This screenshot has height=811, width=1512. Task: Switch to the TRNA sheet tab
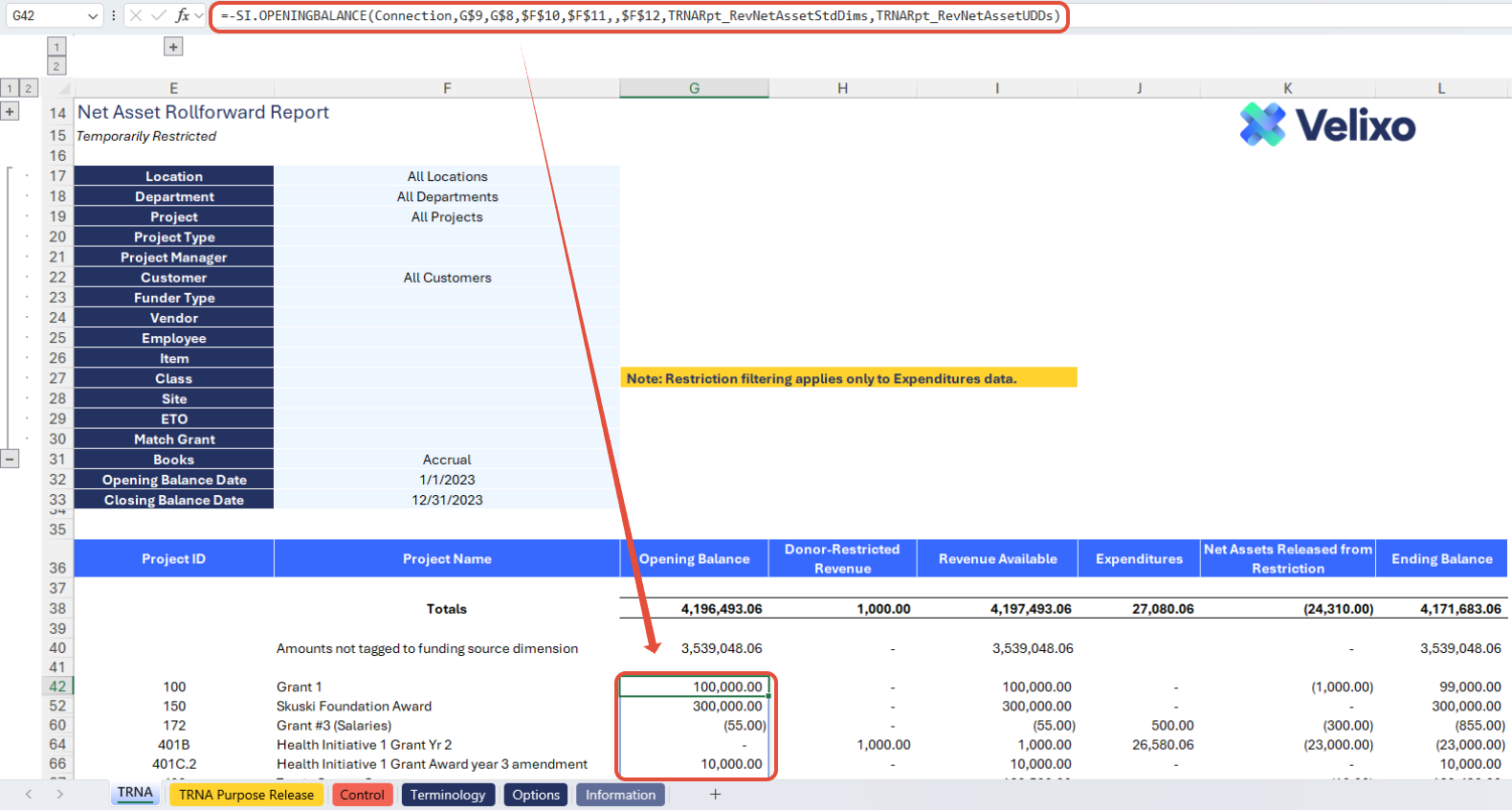pyautogui.click(x=135, y=793)
